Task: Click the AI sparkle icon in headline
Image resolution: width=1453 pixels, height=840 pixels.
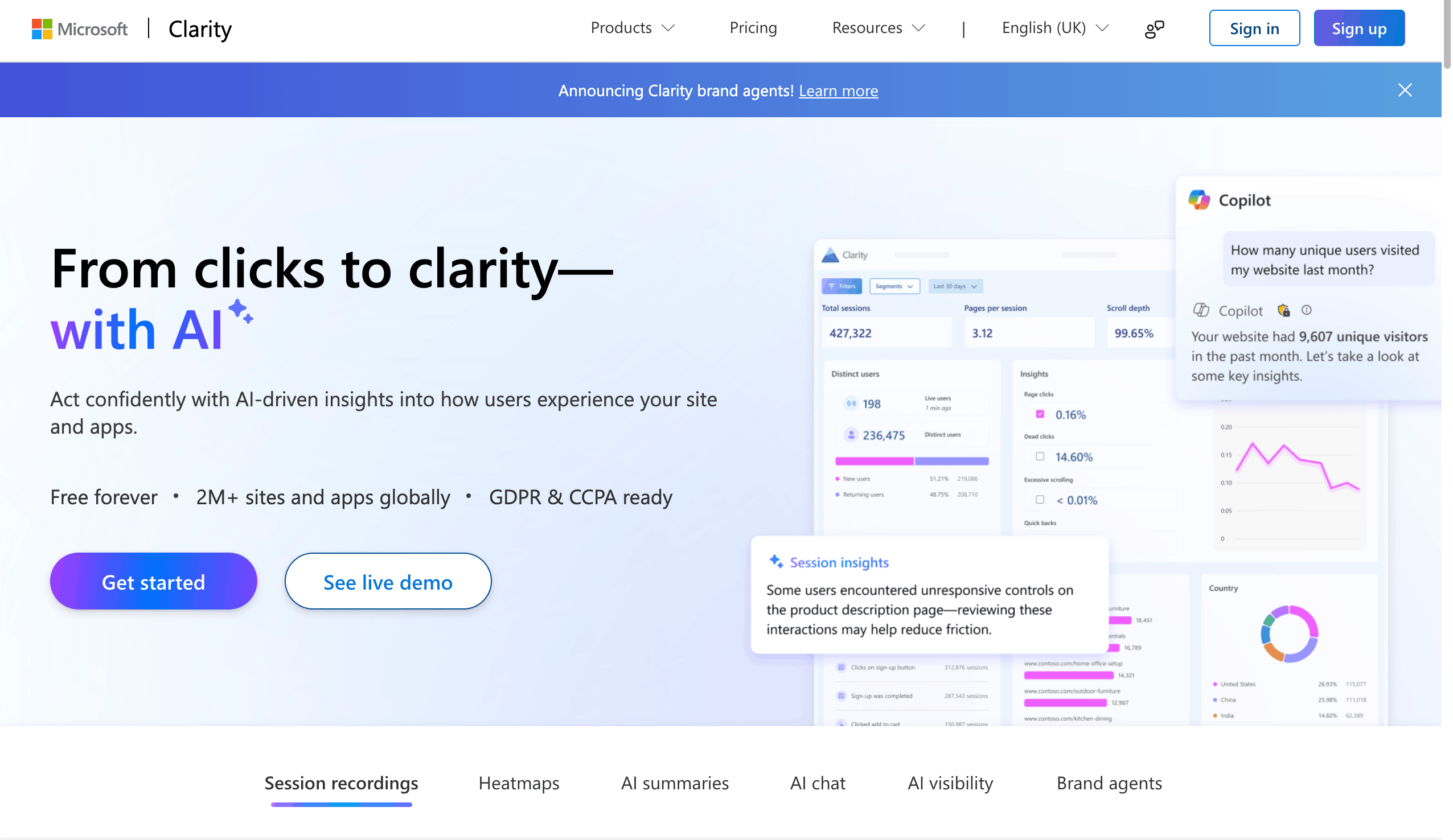Action: [240, 312]
